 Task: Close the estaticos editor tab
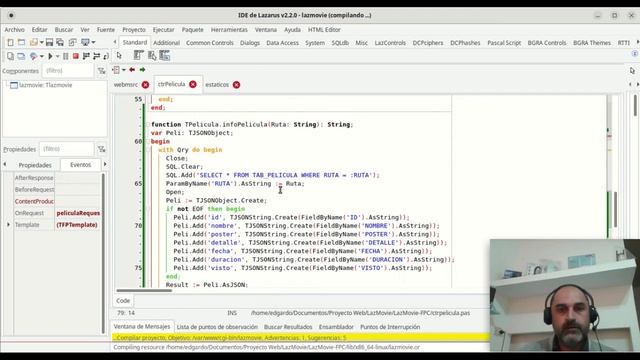click(x=236, y=85)
